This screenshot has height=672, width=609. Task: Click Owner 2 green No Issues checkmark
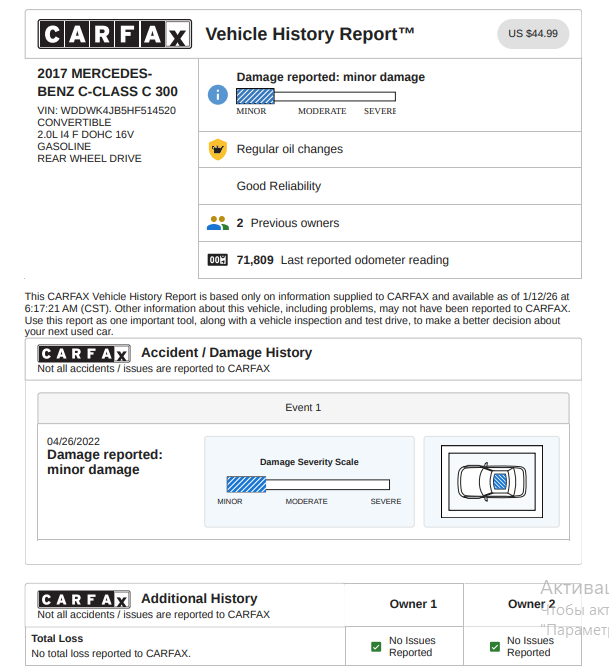494,647
